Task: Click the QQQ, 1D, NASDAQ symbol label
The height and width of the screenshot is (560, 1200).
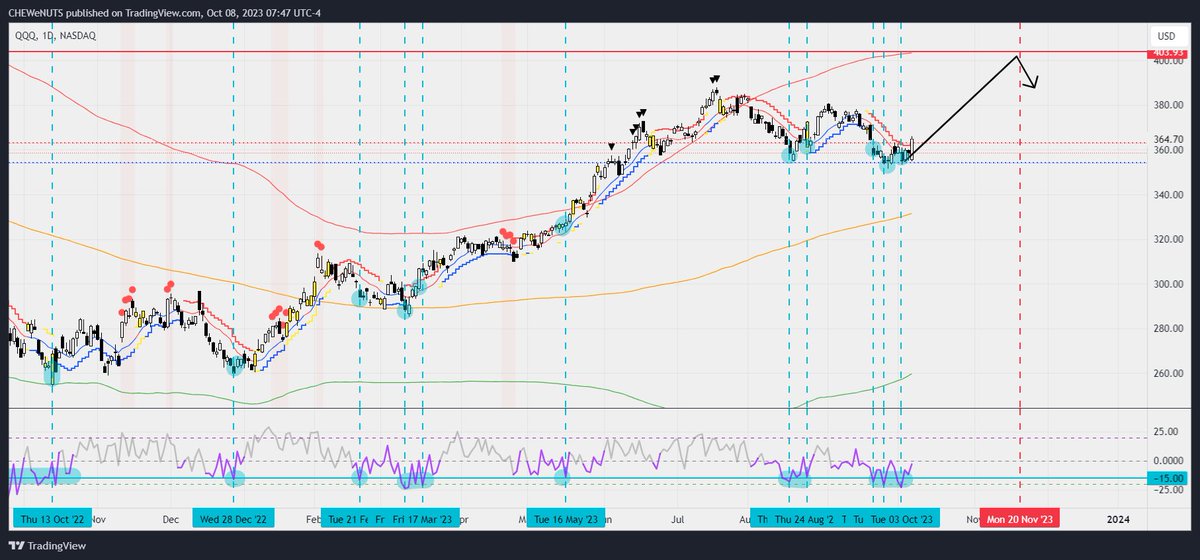Action: coord(53,35)
